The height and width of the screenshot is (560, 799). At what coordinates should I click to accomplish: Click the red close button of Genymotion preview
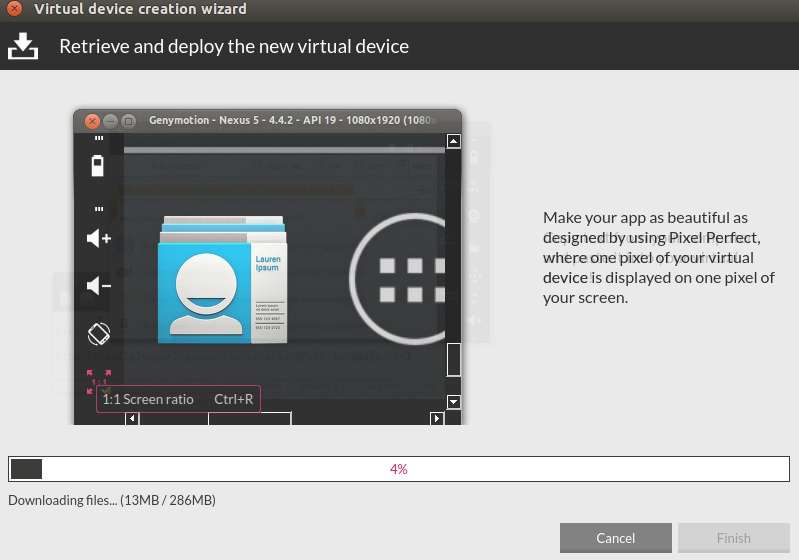click(92, 121)
